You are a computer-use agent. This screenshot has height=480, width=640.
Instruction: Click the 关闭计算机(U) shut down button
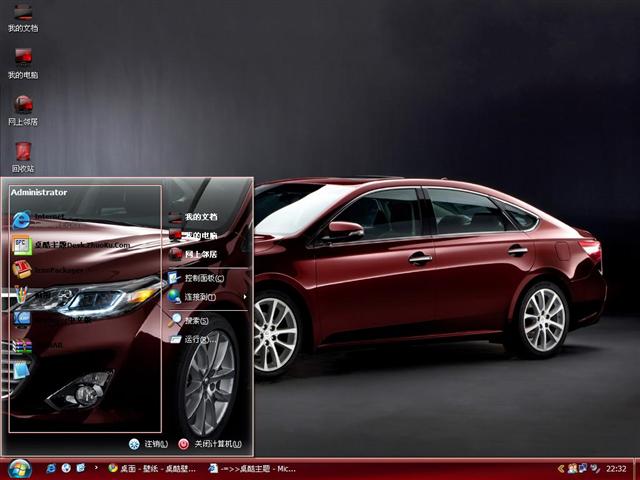tap(210, 444)
